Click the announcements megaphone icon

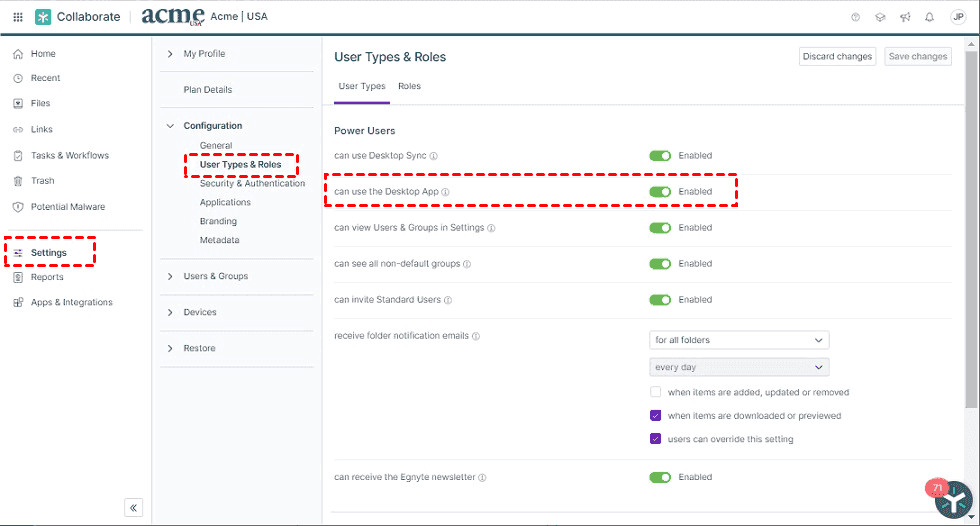(905, 17)
